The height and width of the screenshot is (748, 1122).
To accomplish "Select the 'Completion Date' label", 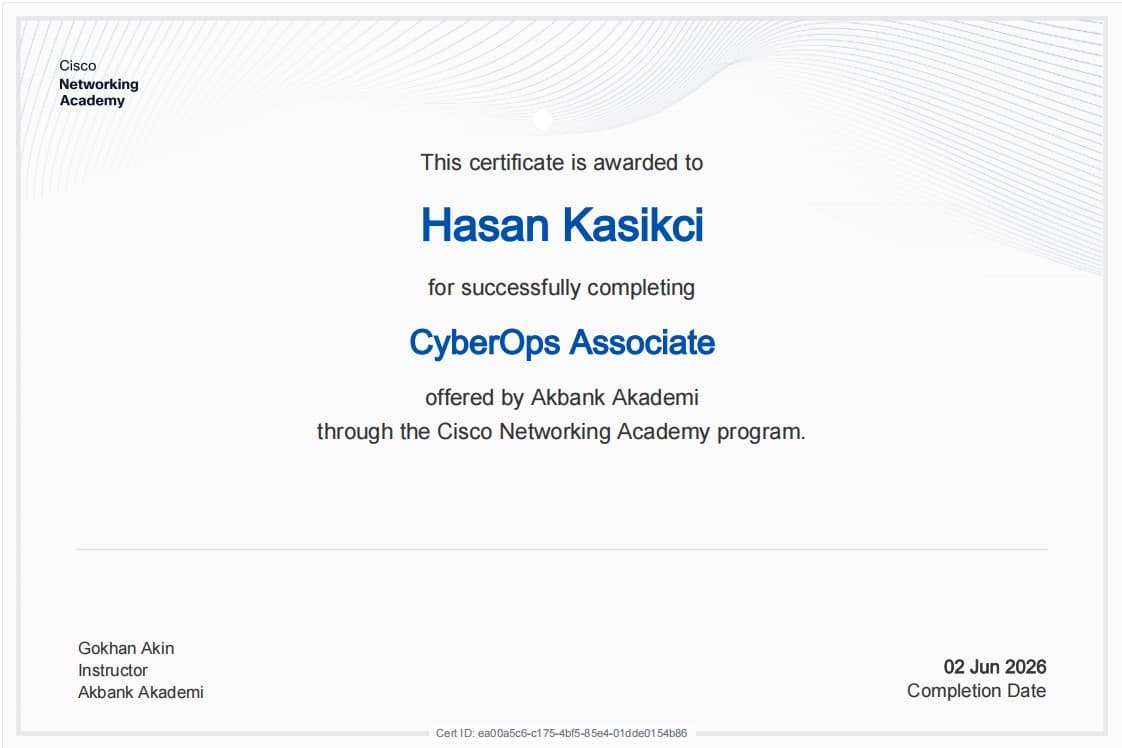I will [x=977, y=691].
